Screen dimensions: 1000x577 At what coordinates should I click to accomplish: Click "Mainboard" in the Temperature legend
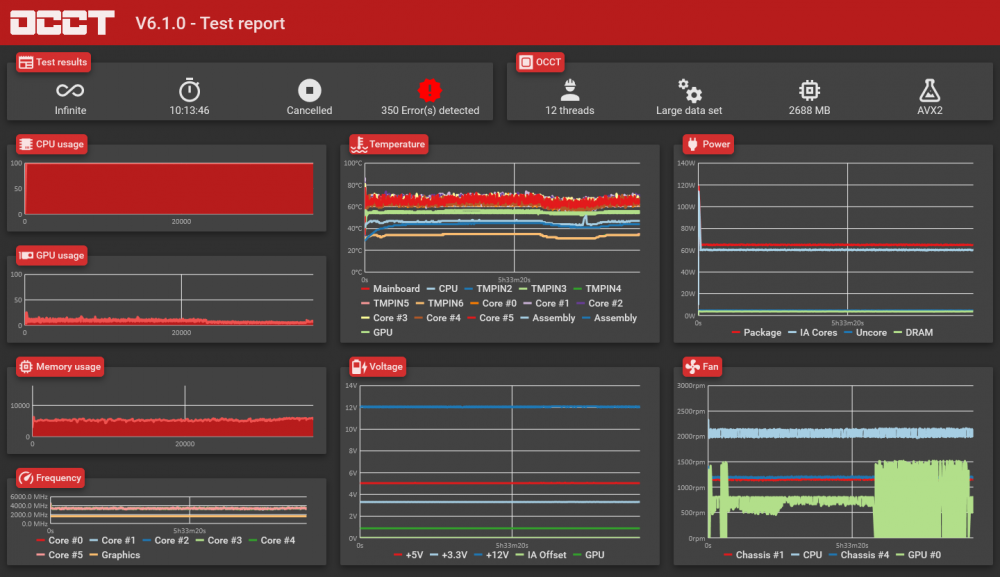pyautogui.click(x=396, y=289)
